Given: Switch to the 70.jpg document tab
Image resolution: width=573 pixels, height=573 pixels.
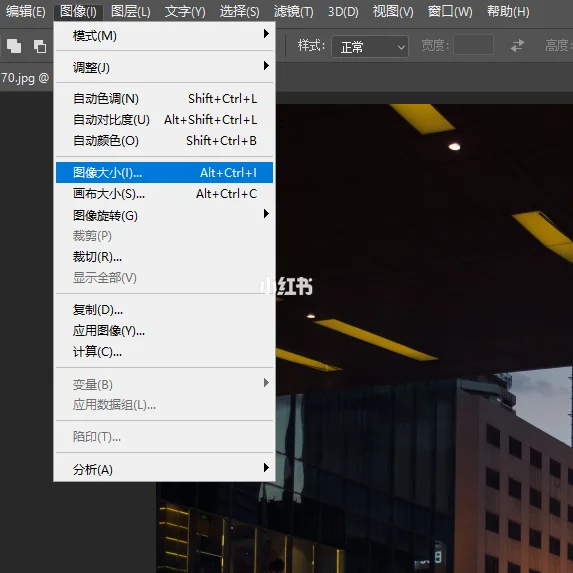Looking at the screenshot, I should click(25, 78).
